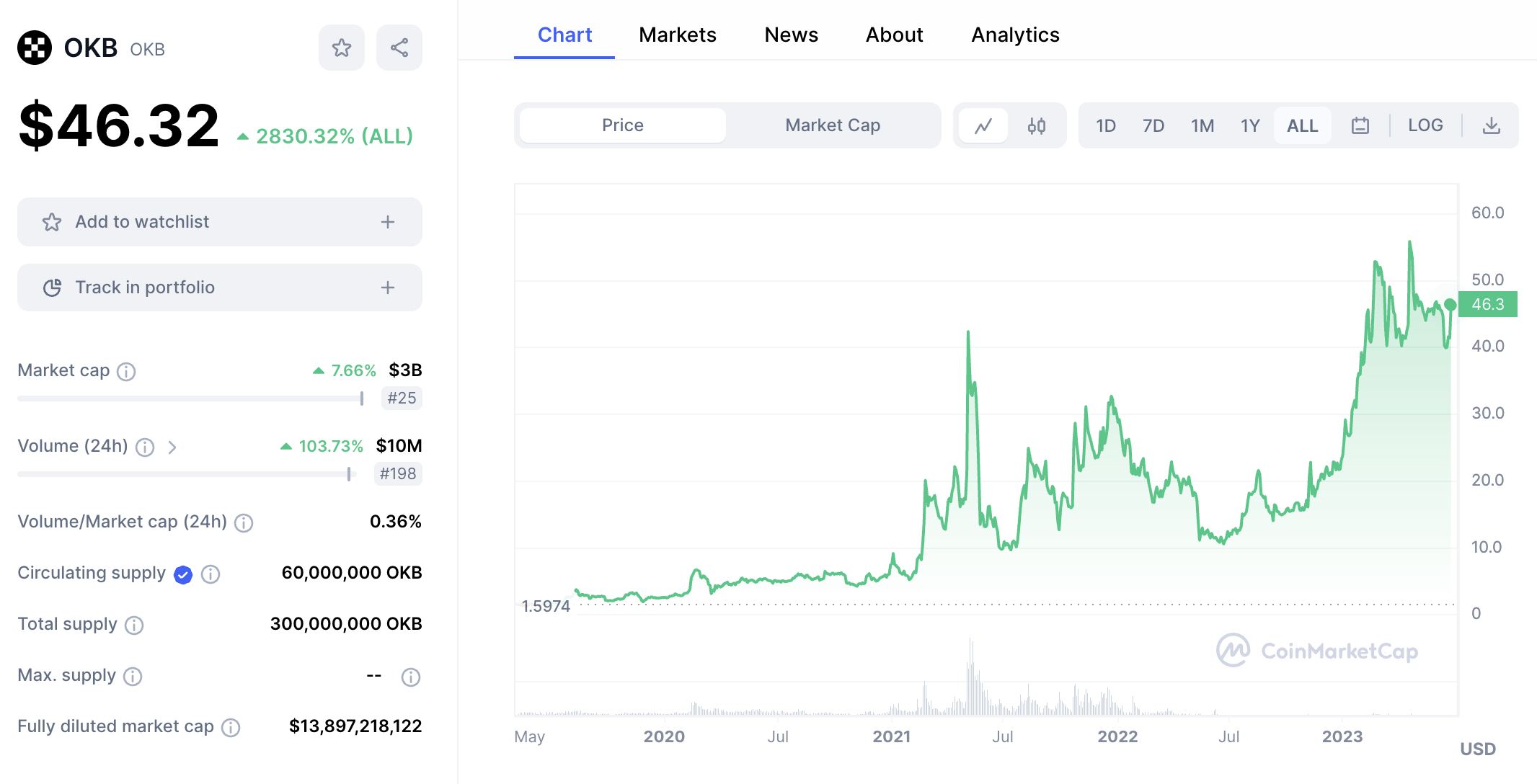
Task: Open the calendar date range picker
Action: click(x=1360, y=126)
